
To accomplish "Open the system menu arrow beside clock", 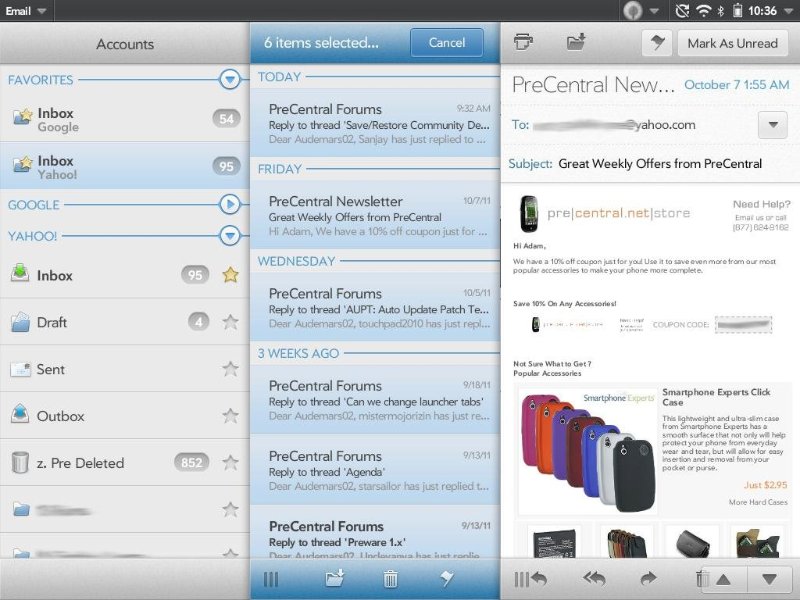I will [x=789, y=11].
